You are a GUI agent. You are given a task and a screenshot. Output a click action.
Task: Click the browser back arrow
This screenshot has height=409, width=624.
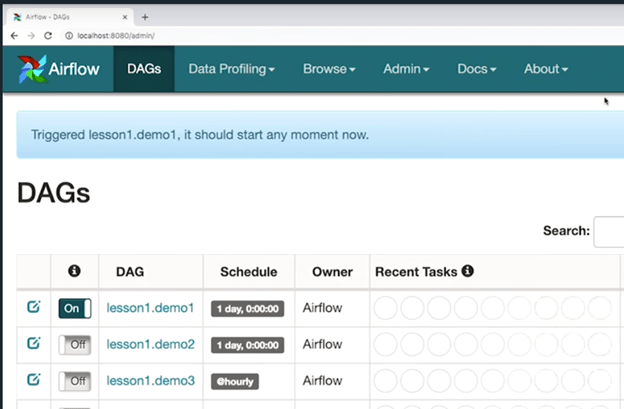point(14,35)
